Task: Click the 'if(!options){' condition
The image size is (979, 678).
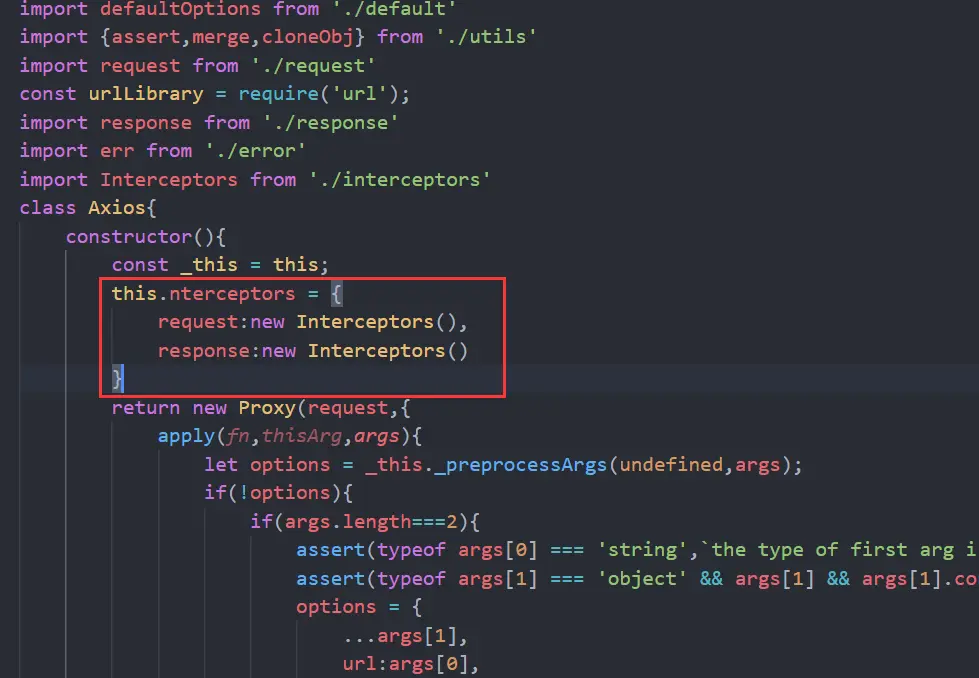Action: click(278, 493)
